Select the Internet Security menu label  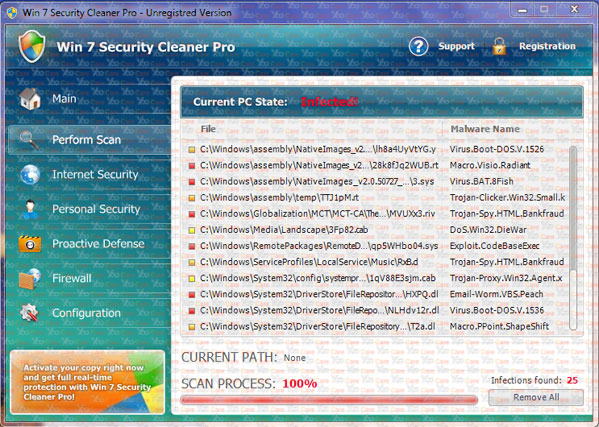click(95, 175)
